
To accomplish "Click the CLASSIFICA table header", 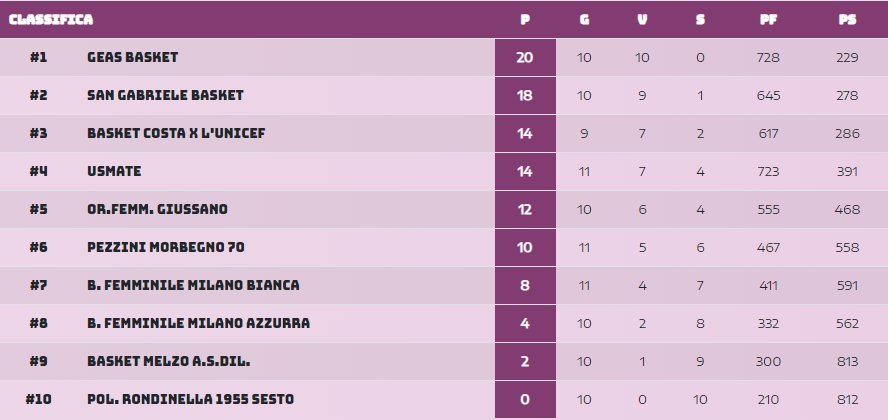I will [51, 19].
